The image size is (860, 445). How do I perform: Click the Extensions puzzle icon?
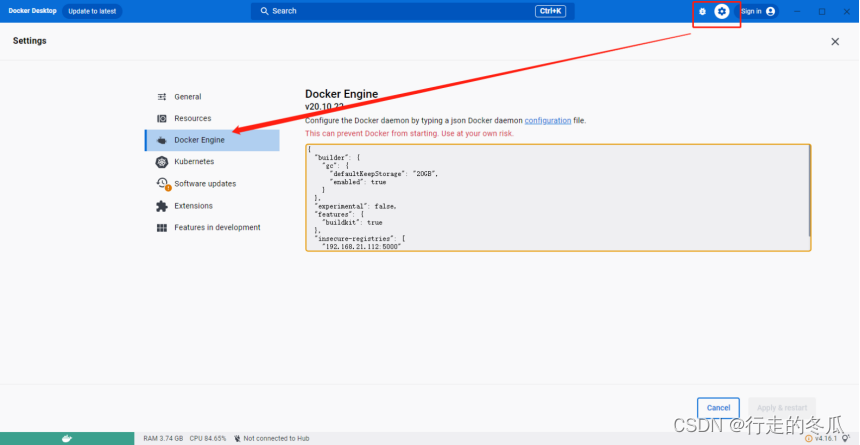pyautogui.click(x=162, y=206)
